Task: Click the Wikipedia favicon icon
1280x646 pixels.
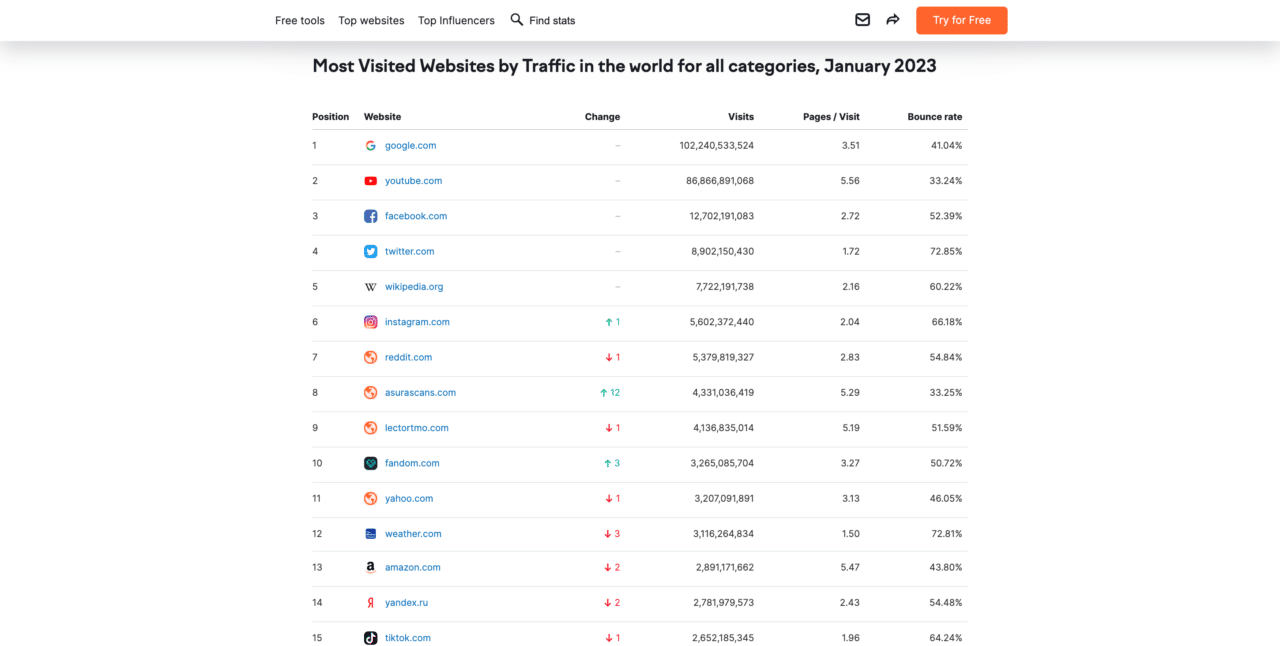Action: point(370,287)
